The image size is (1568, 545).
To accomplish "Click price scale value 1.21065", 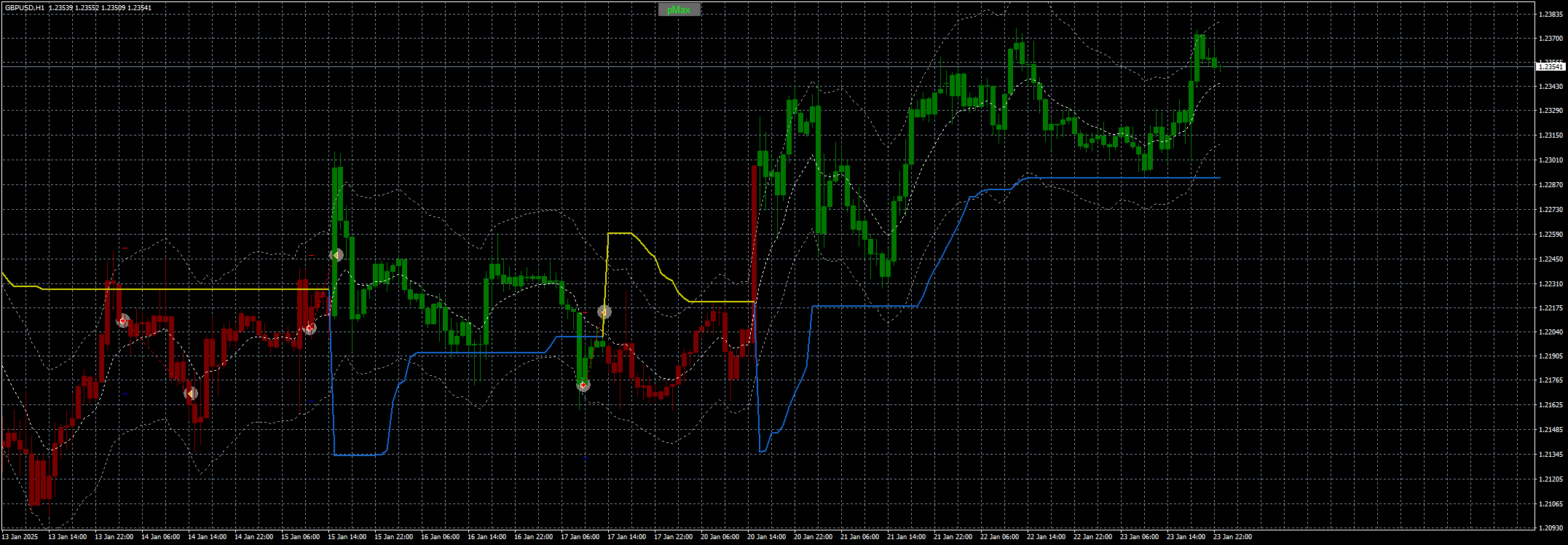I will pyautogui.click(x=1550, y=504).
